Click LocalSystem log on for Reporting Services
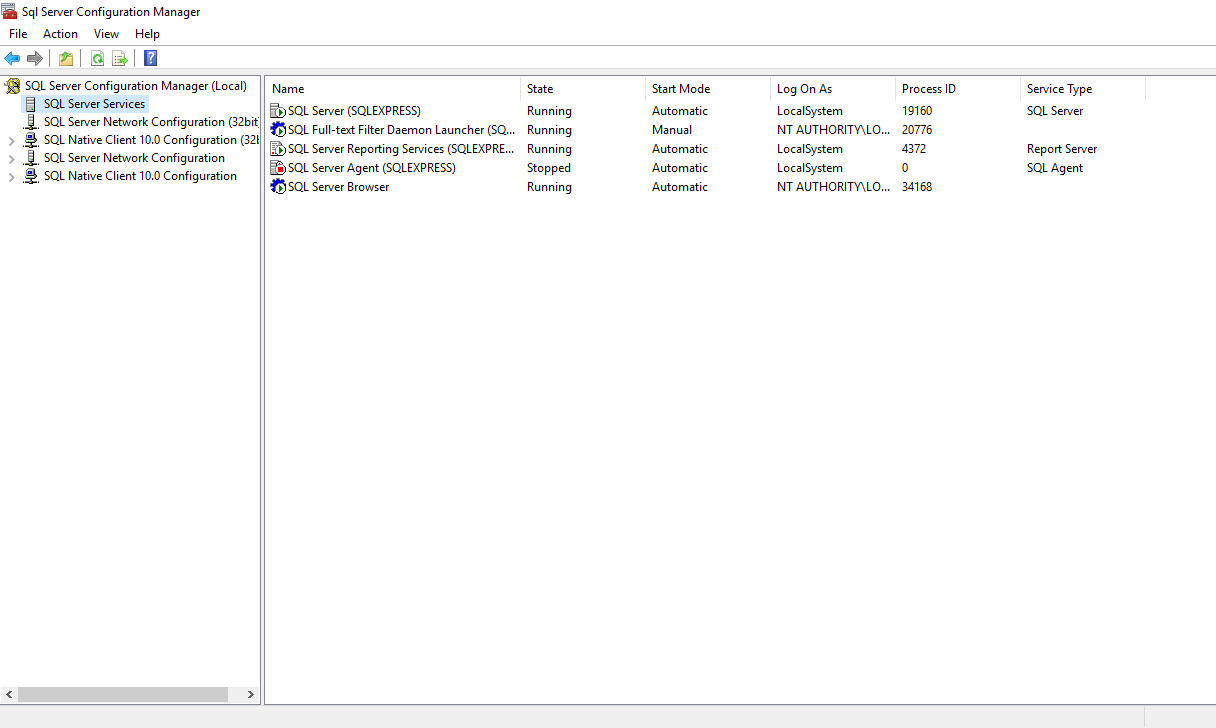 click(810, 149)
